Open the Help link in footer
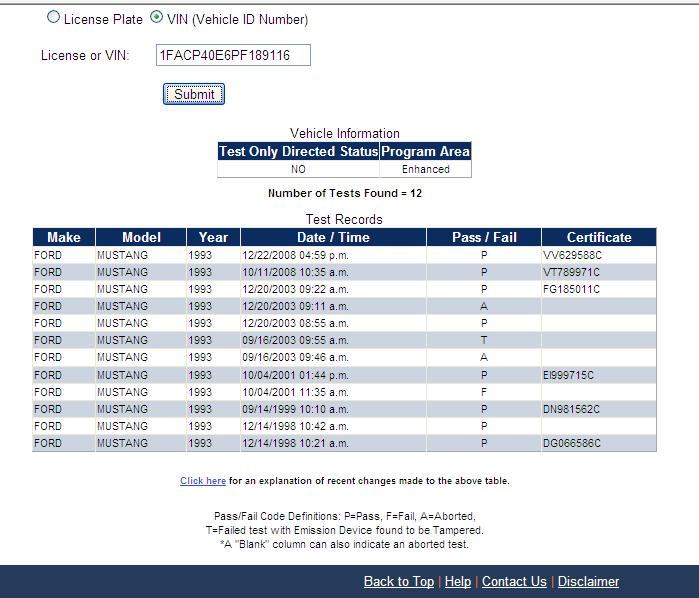 coord(458,581)
